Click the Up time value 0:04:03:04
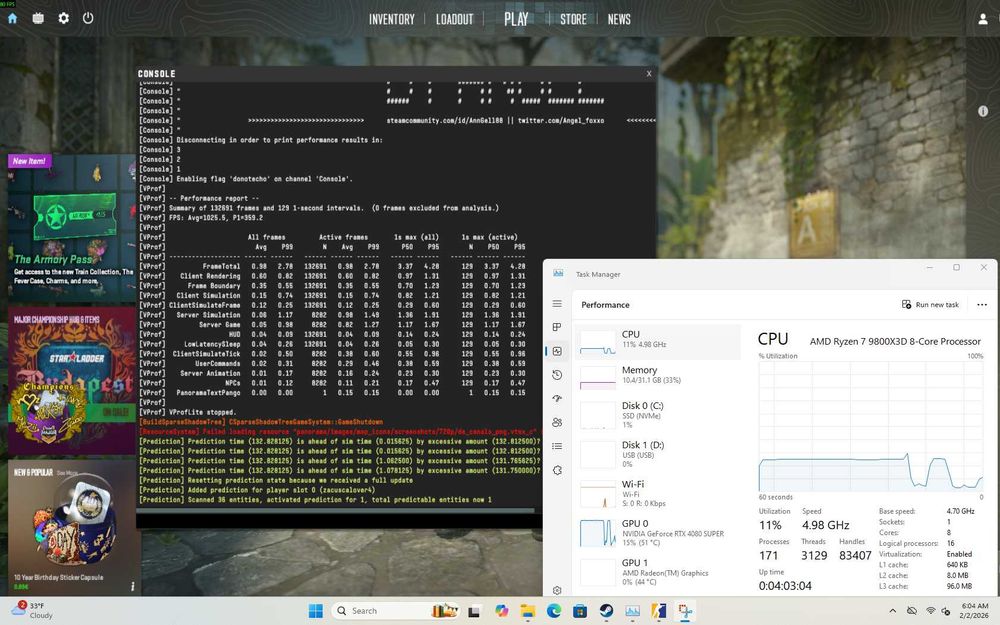The image size is (1000, 625). click(x=785, y=585)
